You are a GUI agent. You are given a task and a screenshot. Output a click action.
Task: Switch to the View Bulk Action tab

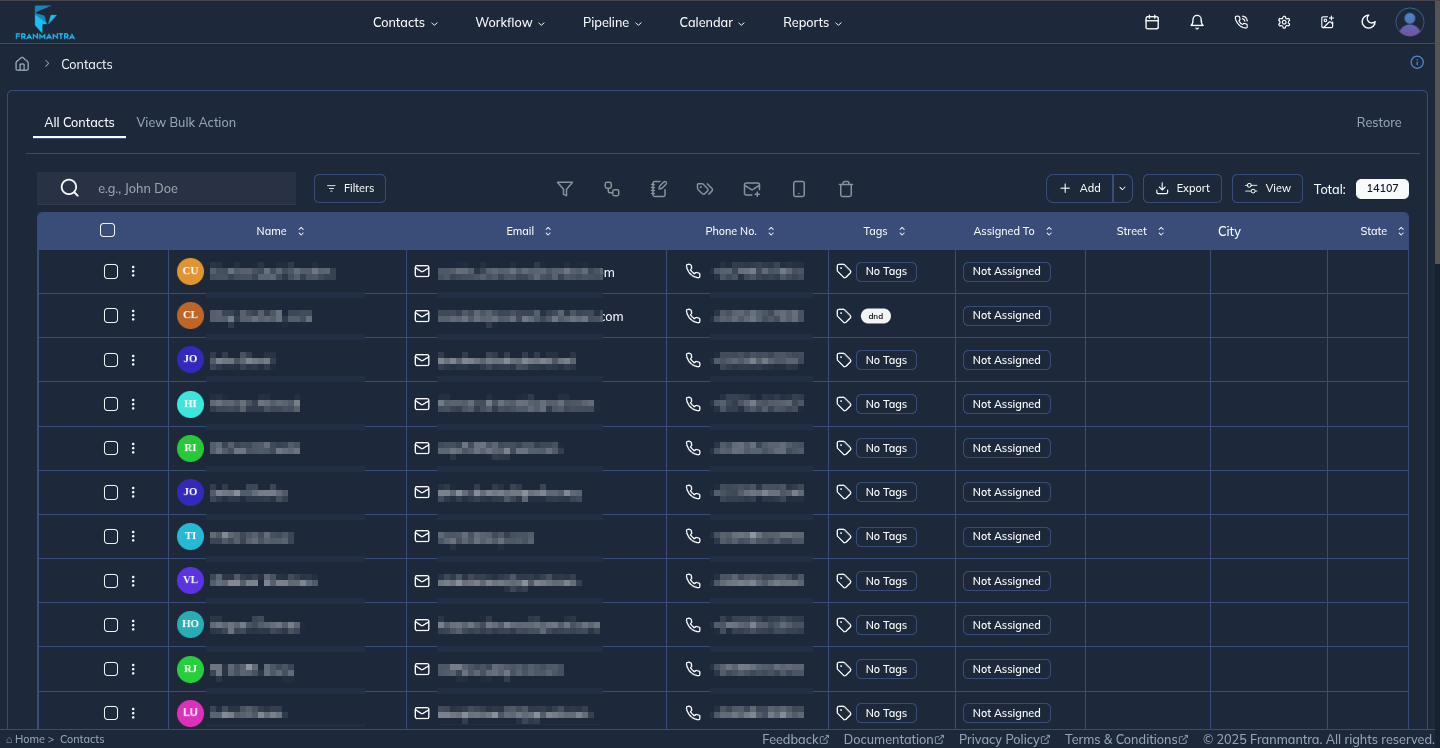tap(186, 122)
